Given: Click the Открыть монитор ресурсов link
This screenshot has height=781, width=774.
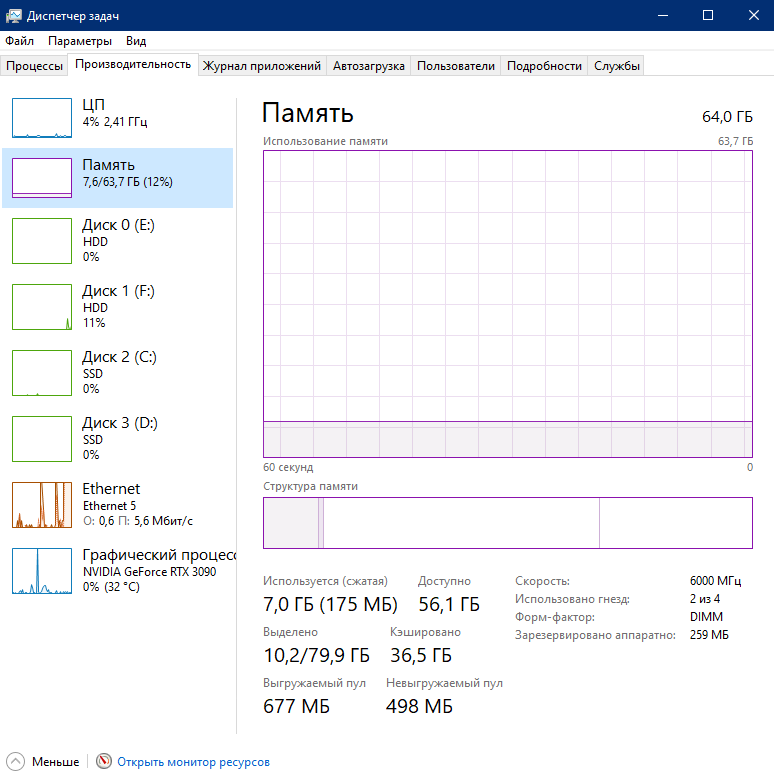Looking at the screenshot, I should 193,762.
